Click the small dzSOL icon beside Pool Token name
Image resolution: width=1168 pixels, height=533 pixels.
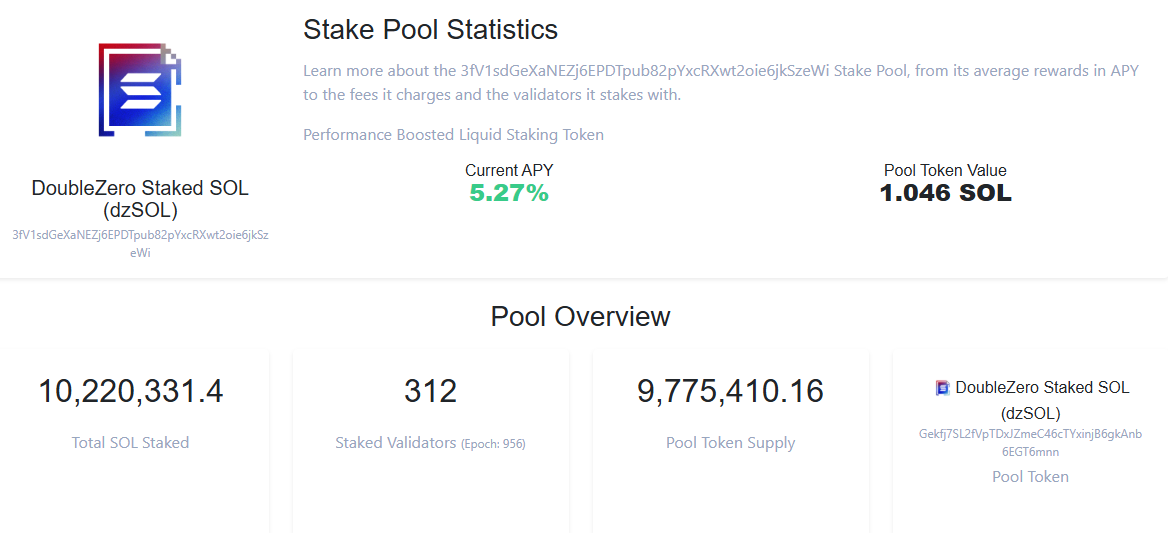point(942,388)
